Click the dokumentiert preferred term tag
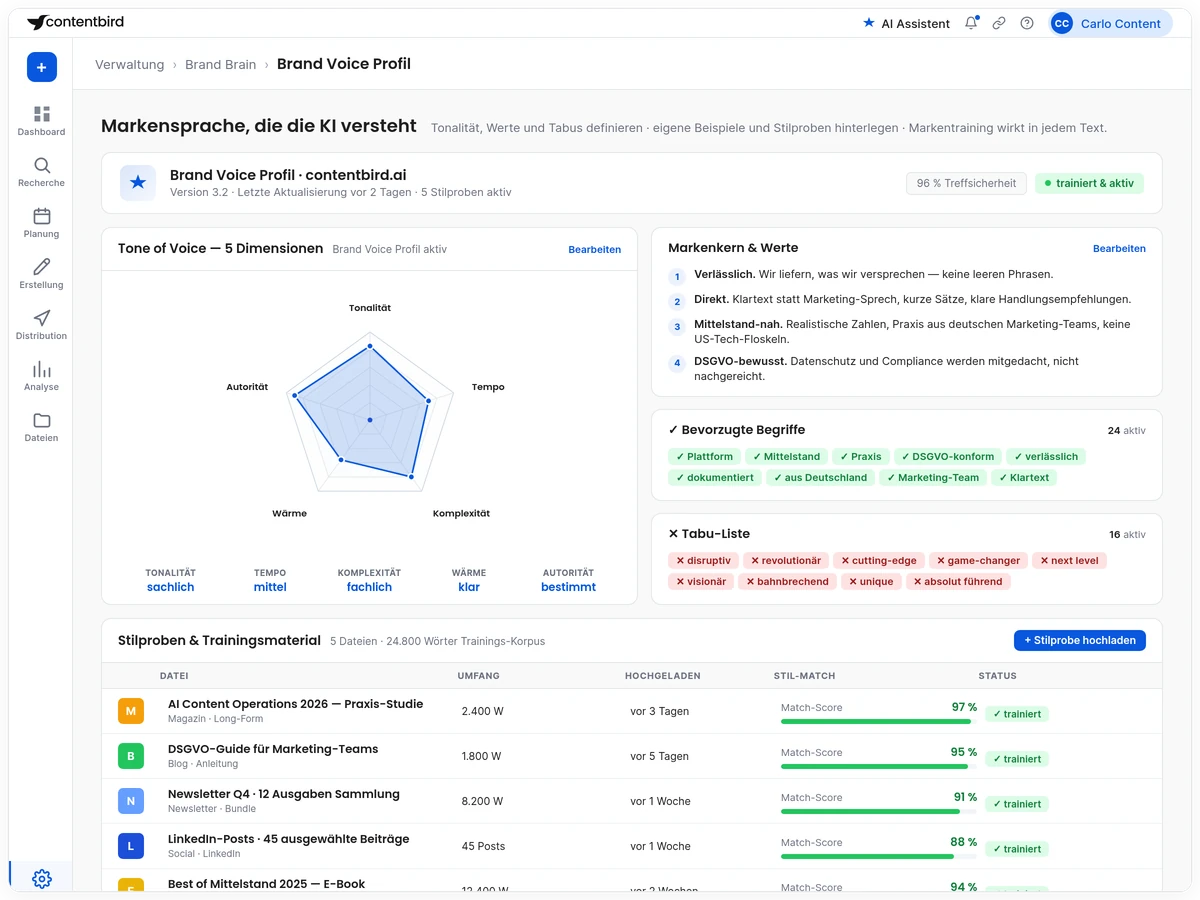The image size is (1200, 900). tap(714, 477)
